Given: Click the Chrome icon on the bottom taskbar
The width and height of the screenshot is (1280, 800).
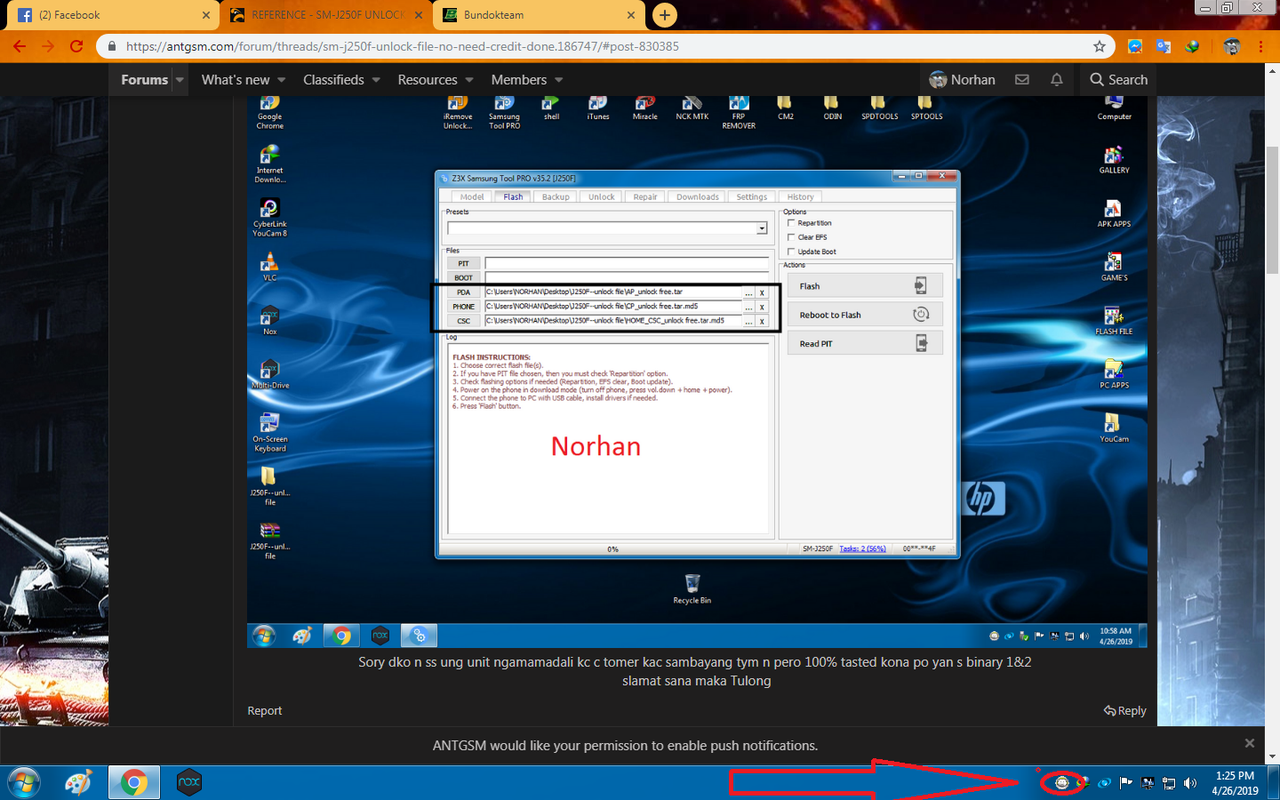Looking at the screenshot, I should (x=134, y=782).
